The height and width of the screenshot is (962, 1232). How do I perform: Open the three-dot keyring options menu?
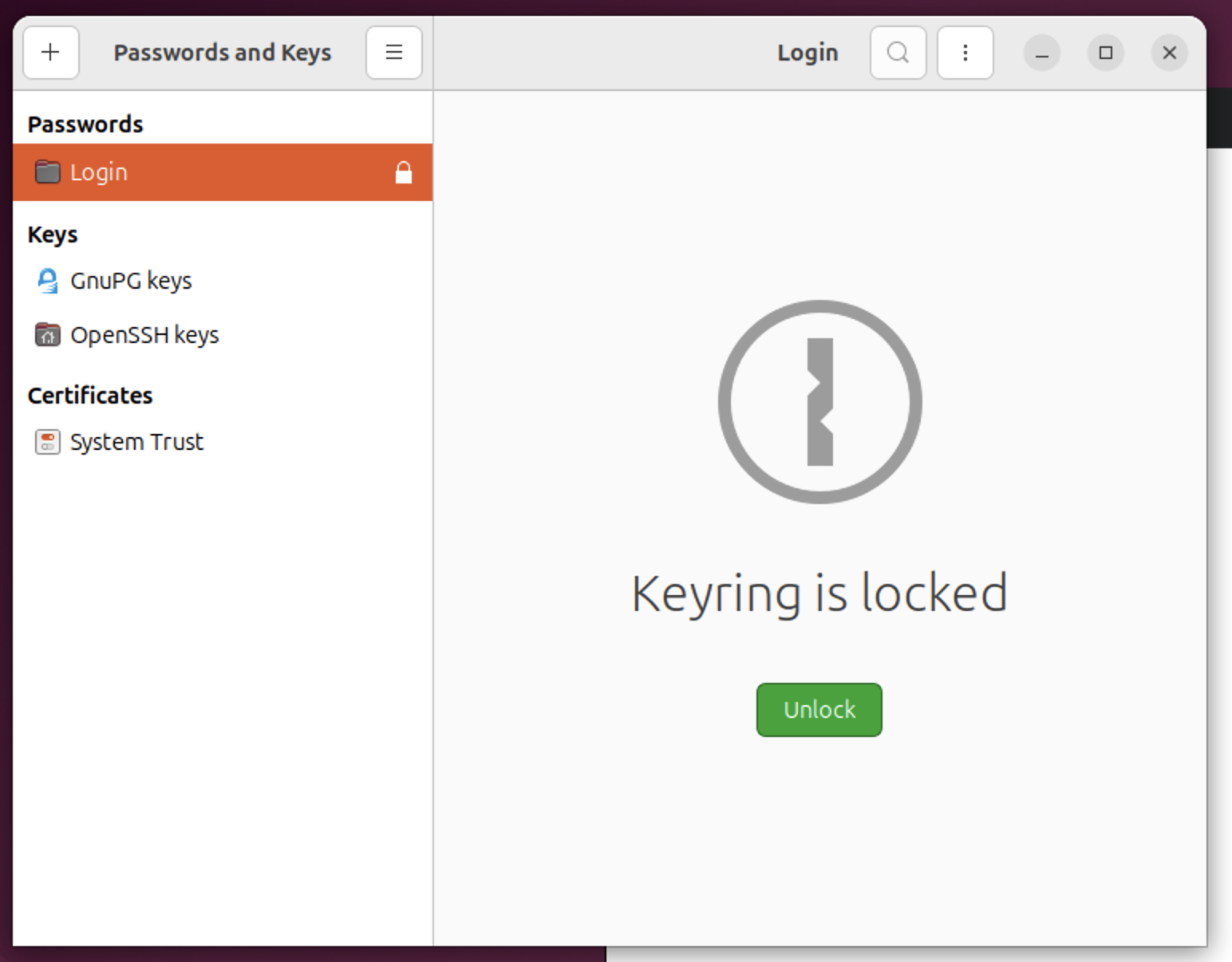coord(965,53)
